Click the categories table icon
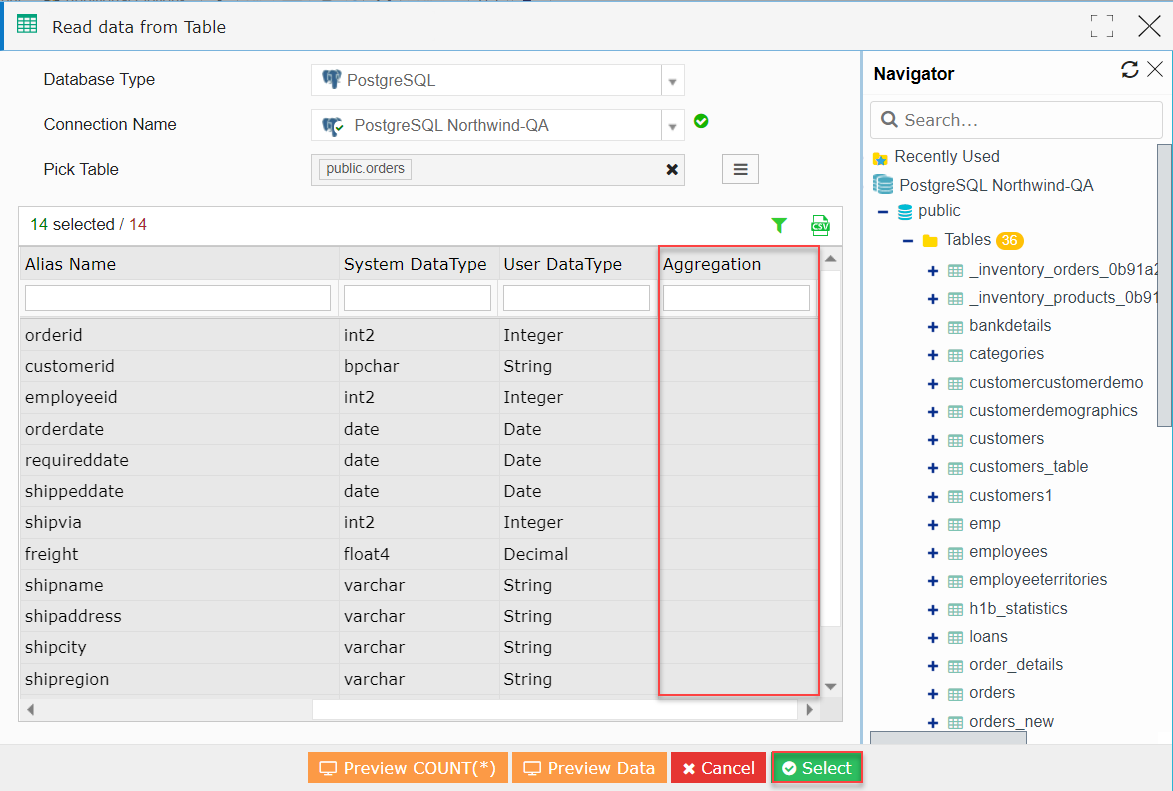The width and height of the screenshot is (1173, 791). coord(955,355)
